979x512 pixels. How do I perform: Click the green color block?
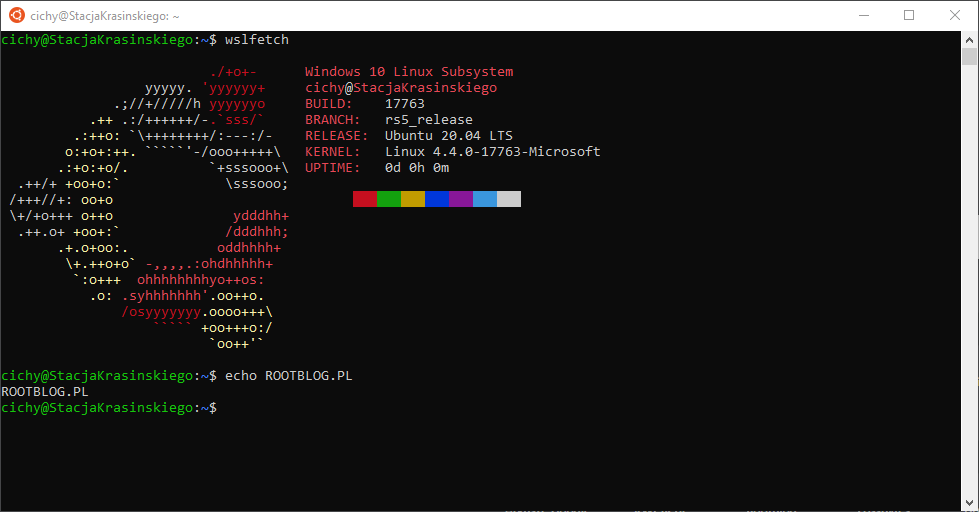389,199
